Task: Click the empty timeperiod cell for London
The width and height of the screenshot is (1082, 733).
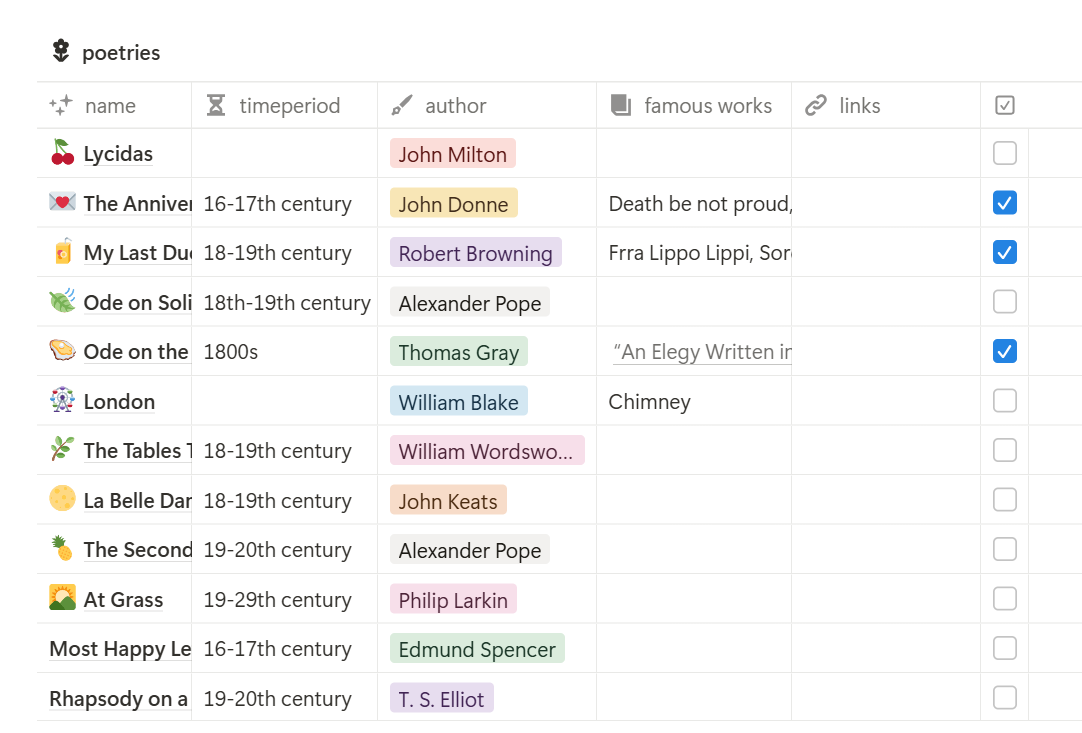Action: (284, 401)
